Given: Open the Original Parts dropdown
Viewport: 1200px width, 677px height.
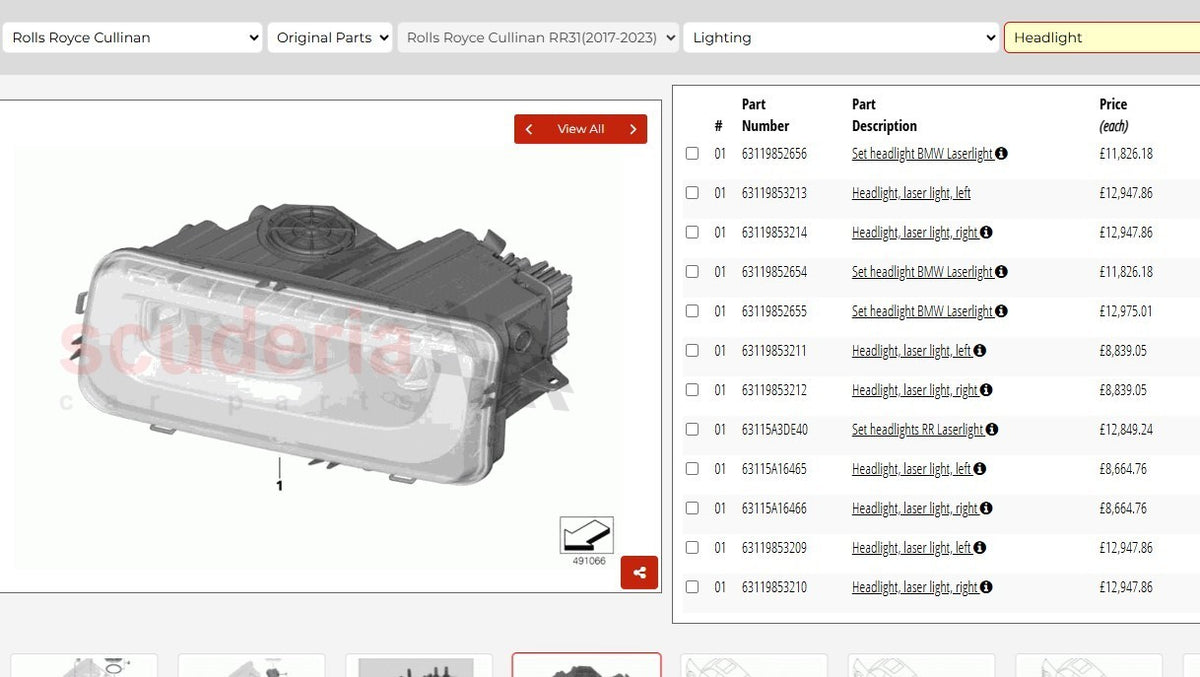Looking at the screenshot, I should (x=330, y=38).
